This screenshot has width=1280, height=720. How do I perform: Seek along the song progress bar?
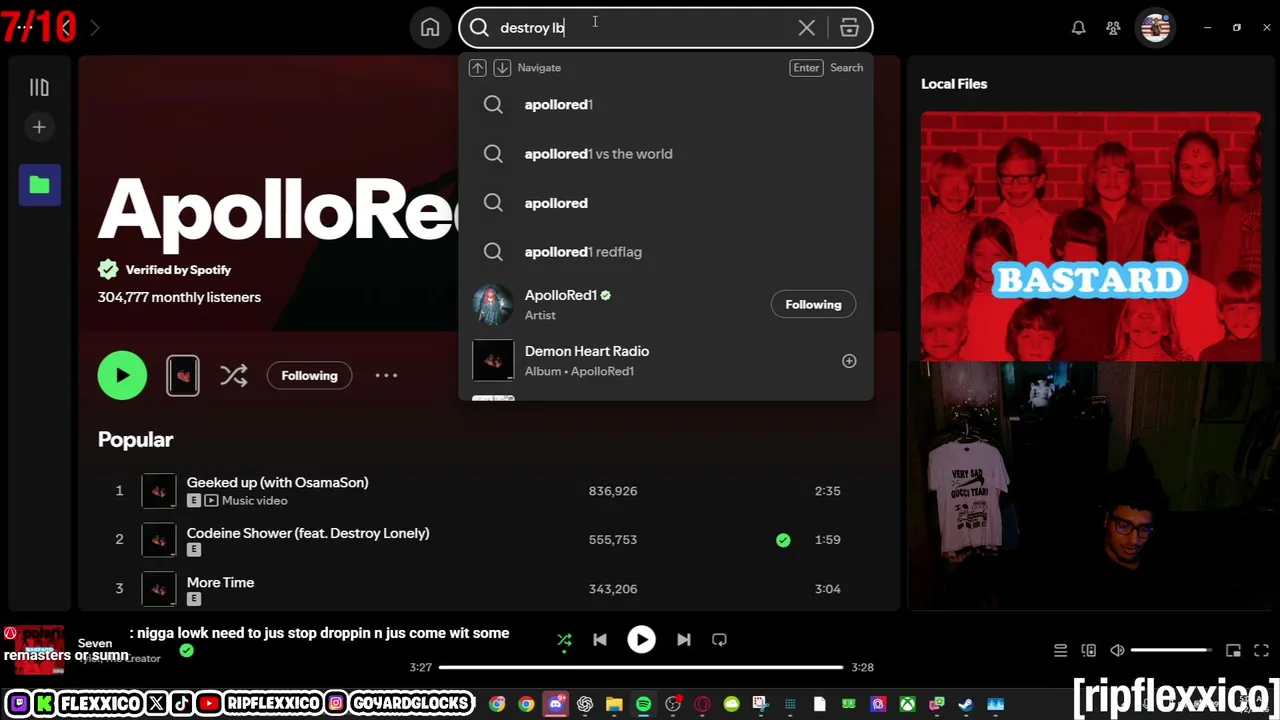point(641,667)
